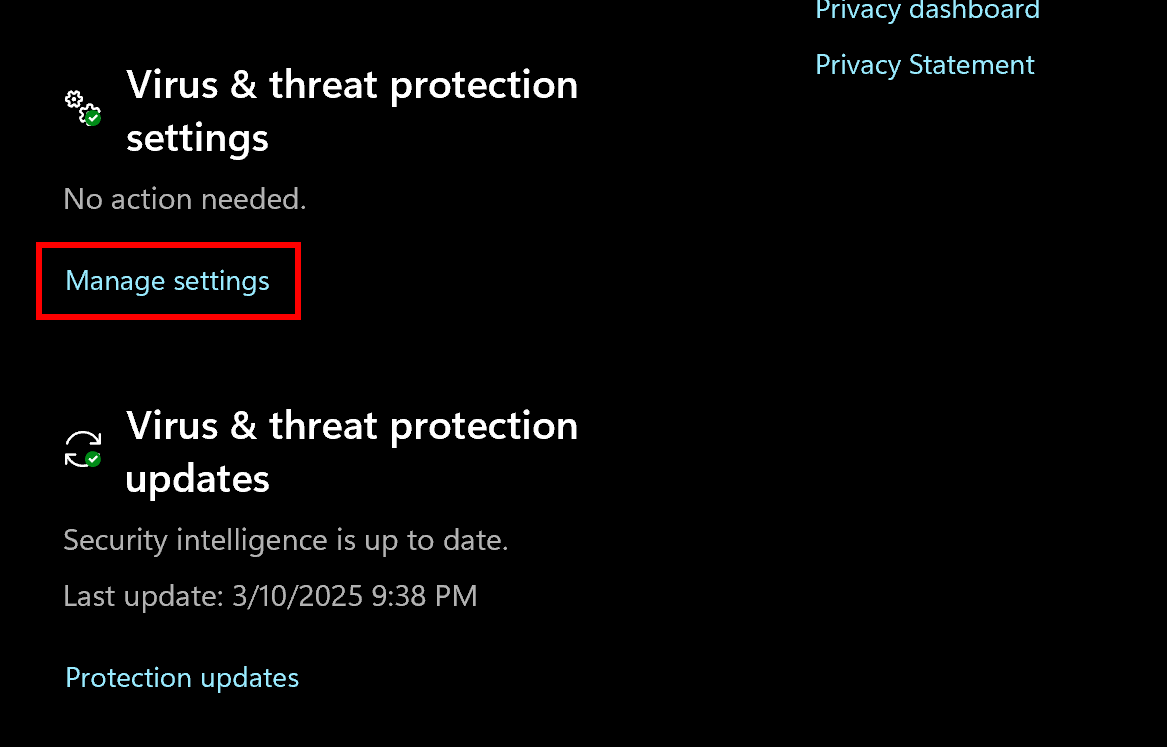Viewport: 1167px width, 747px height.
Task: Click the word "updates" under the second heading
Action: point(197,480)
